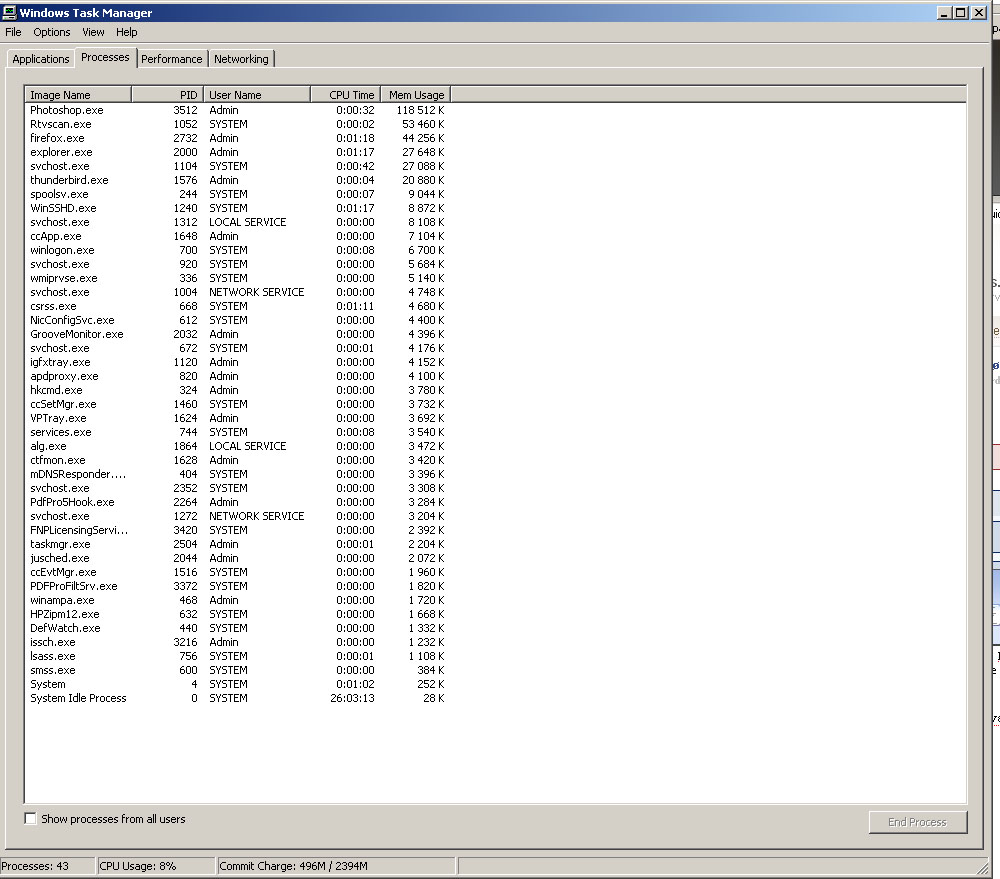Enable Show processes from all users
This screenshot has width=1000, height=879.
tap(30, 818)
